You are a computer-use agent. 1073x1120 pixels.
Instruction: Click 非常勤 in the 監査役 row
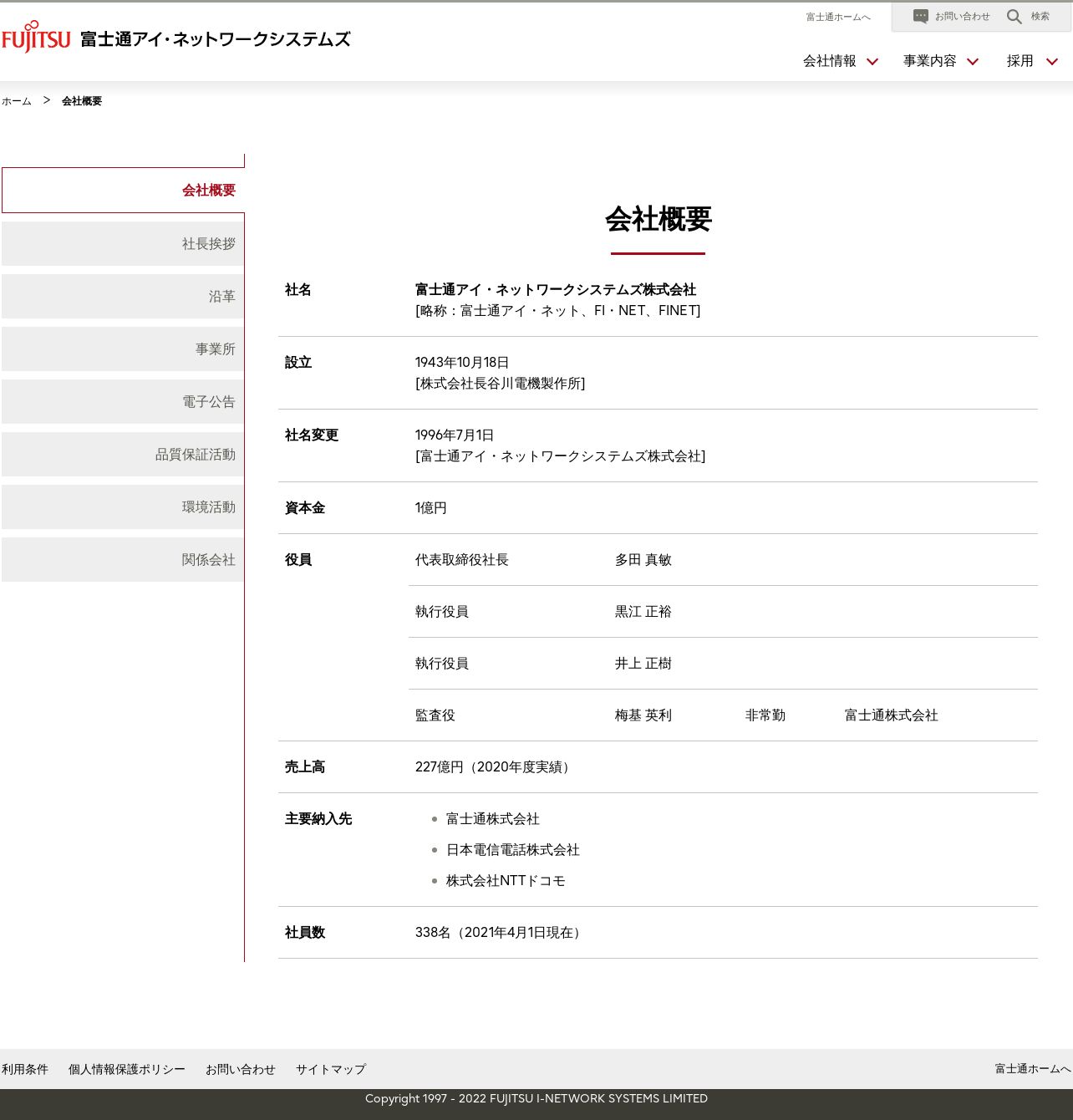(765, 715)
